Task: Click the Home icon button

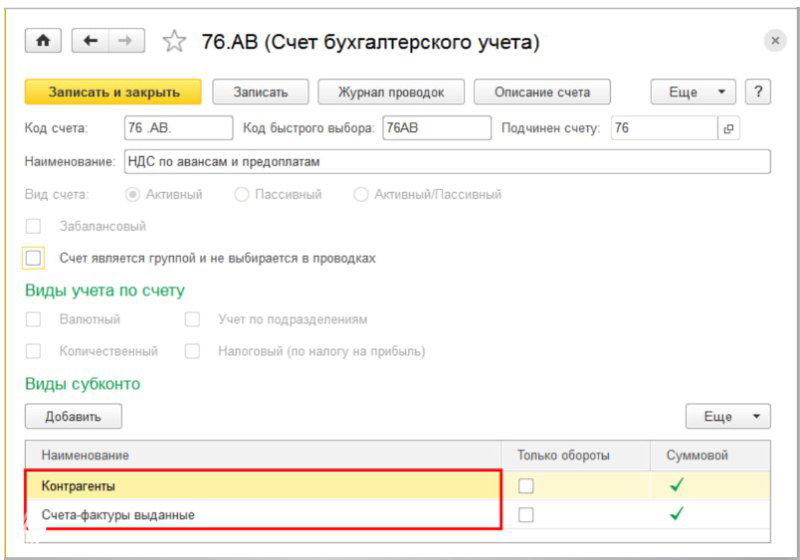Action: [43, 41]
